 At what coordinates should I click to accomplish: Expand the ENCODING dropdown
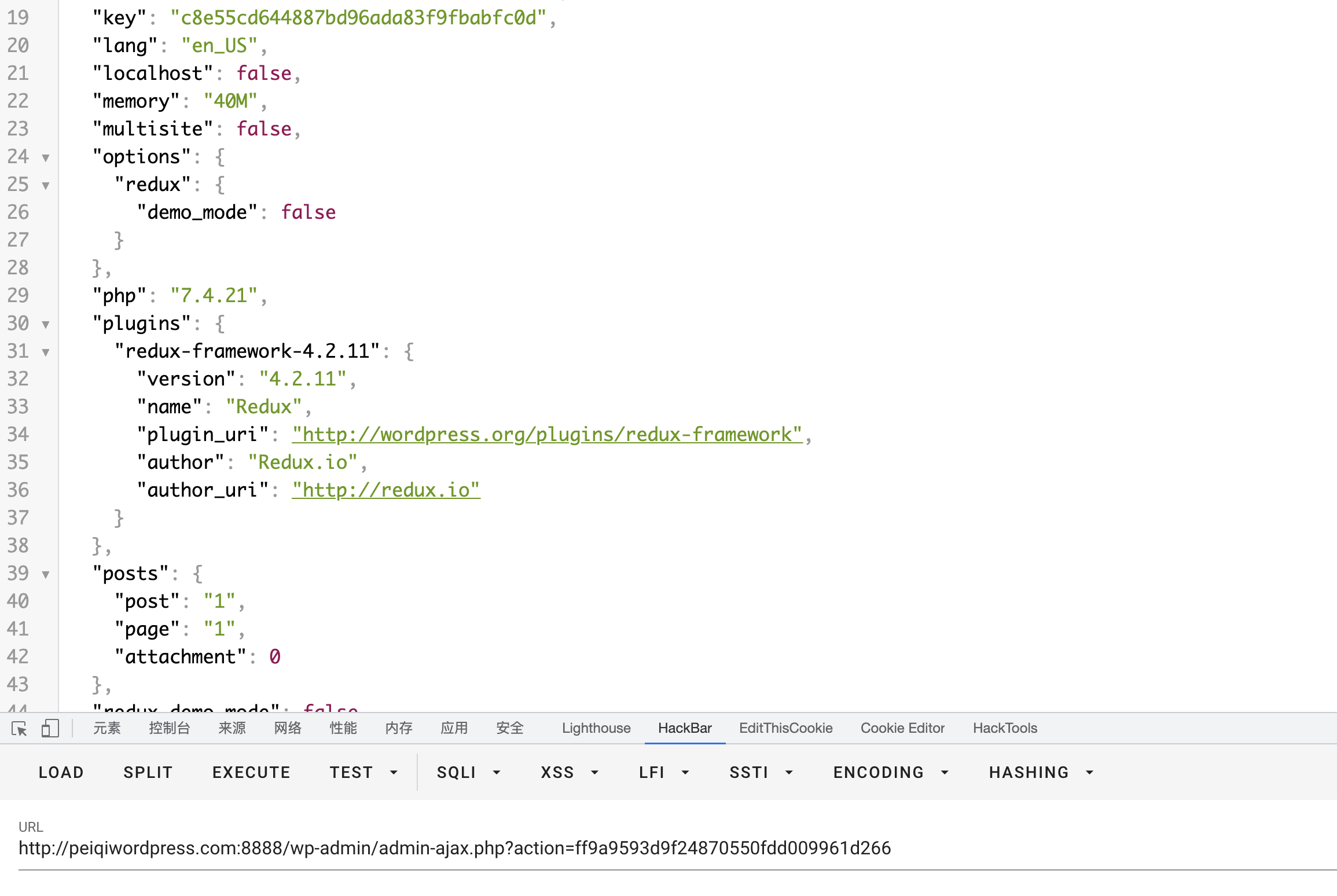point(890,772)
